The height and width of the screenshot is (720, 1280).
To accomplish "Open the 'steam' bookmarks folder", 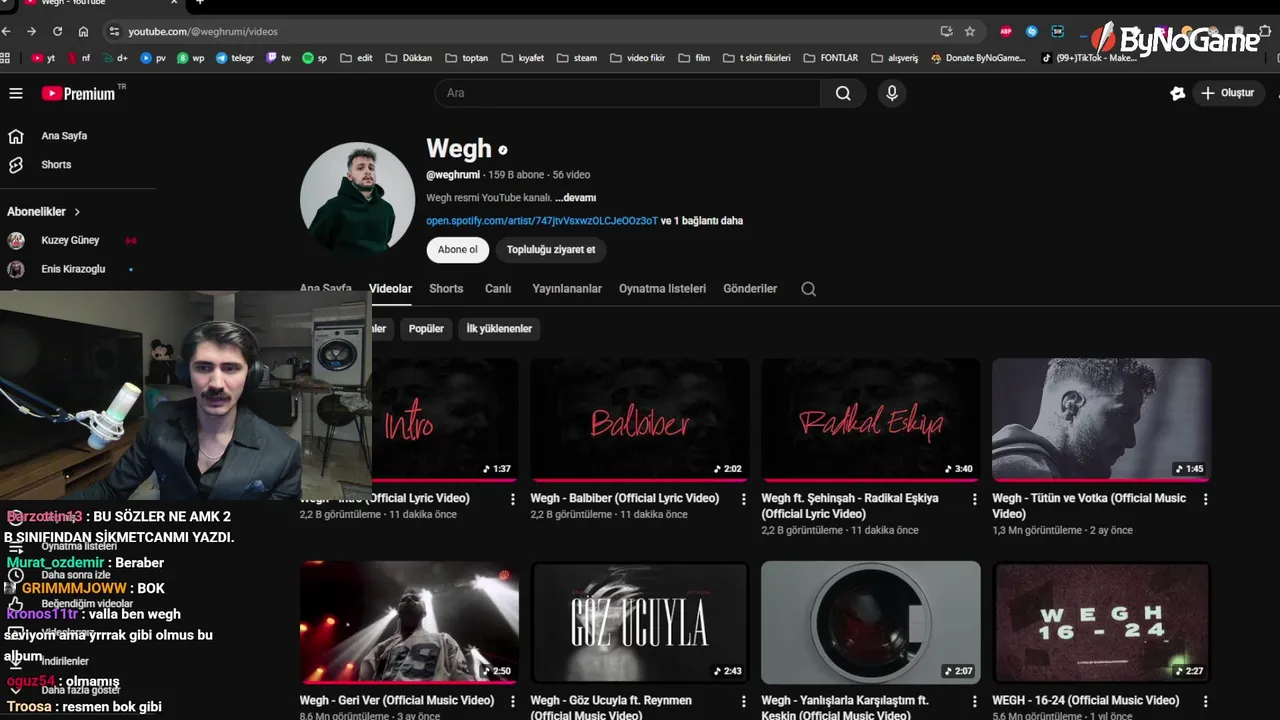I will (577, 58).
